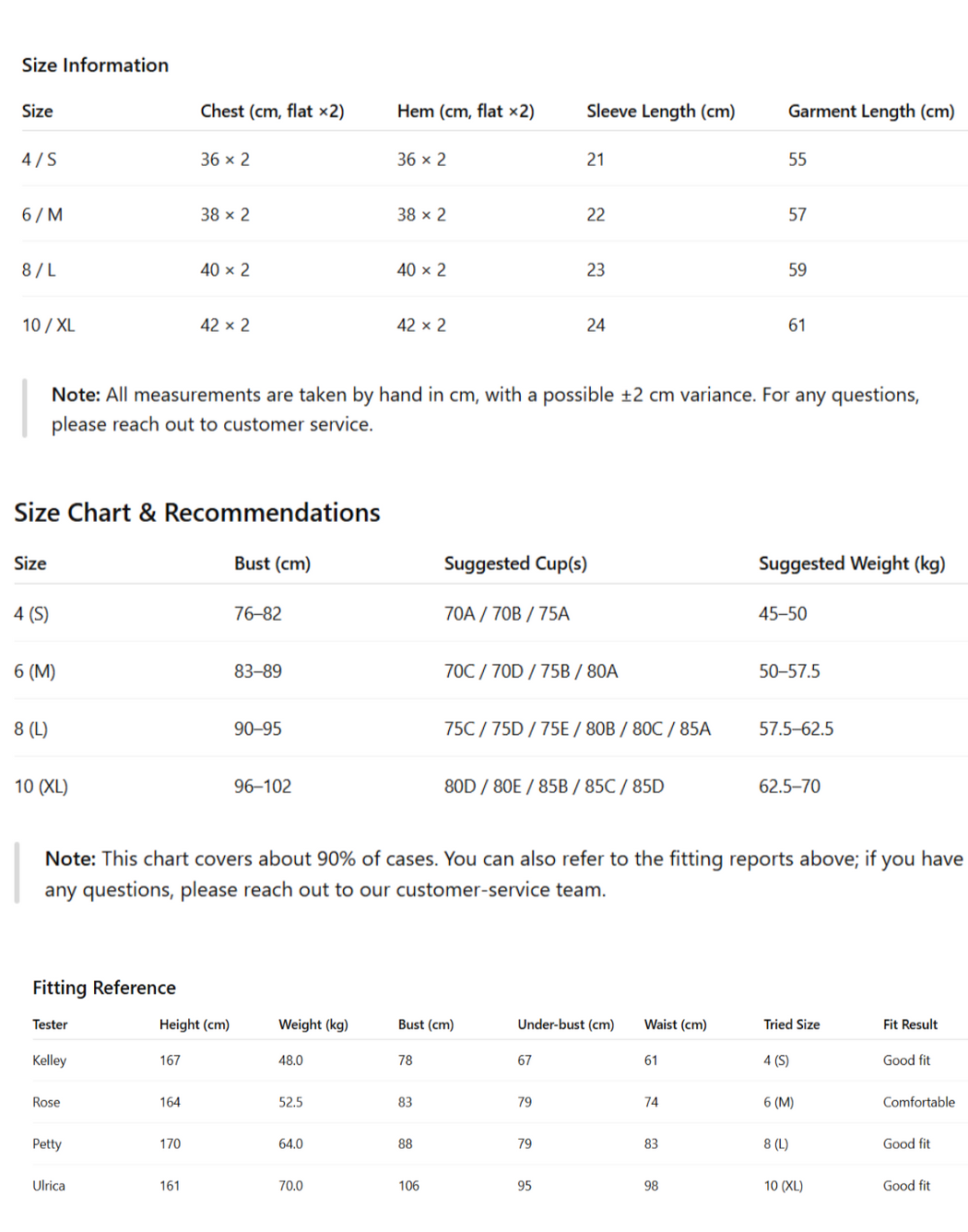Select the "6 / M" size row label

42,215
